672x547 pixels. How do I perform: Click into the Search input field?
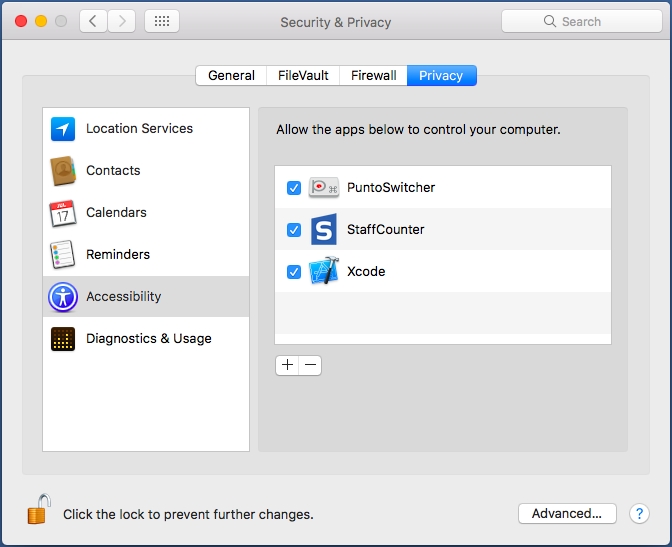582,21
